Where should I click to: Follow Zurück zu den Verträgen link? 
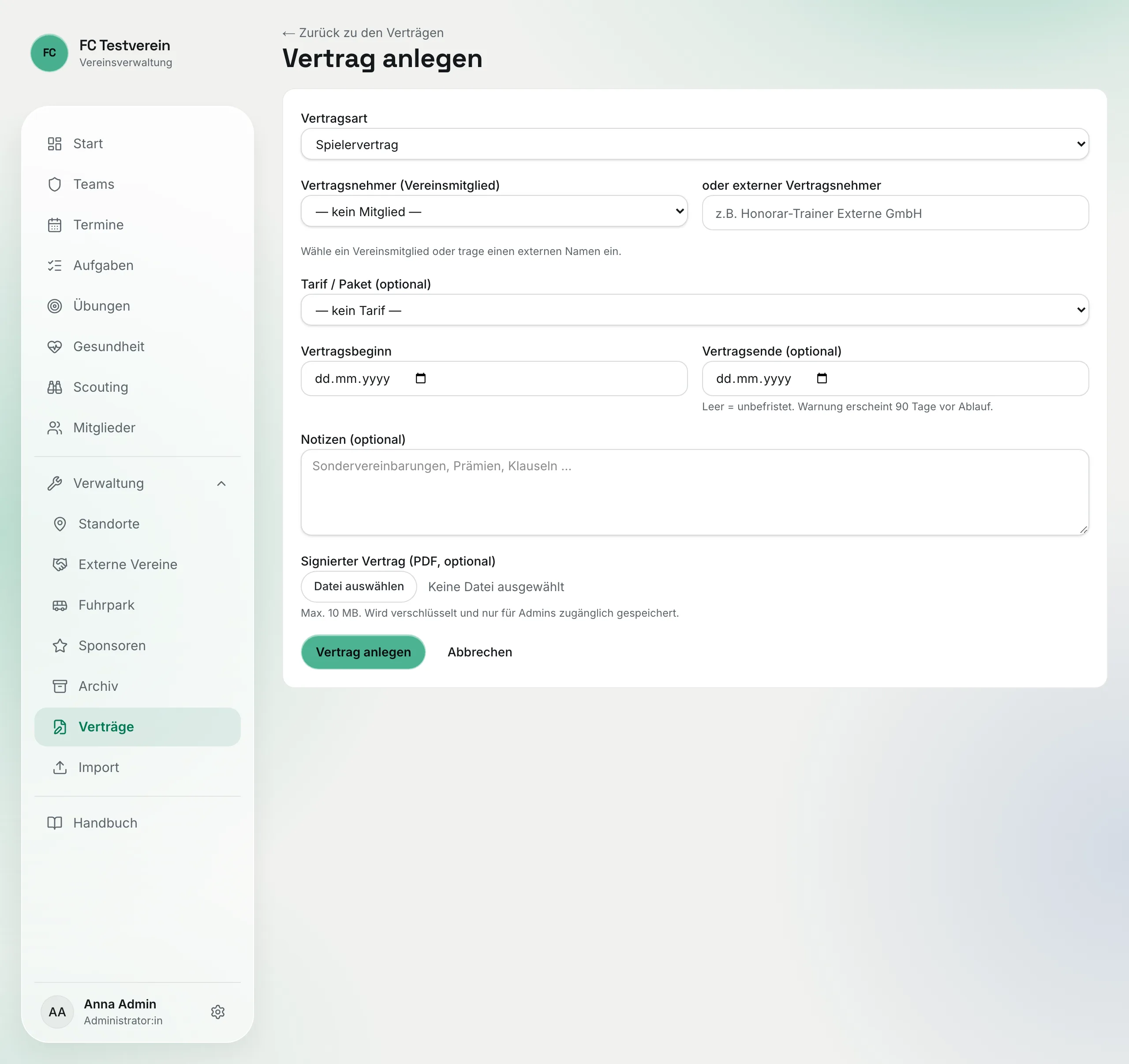(x=363, y=33)
